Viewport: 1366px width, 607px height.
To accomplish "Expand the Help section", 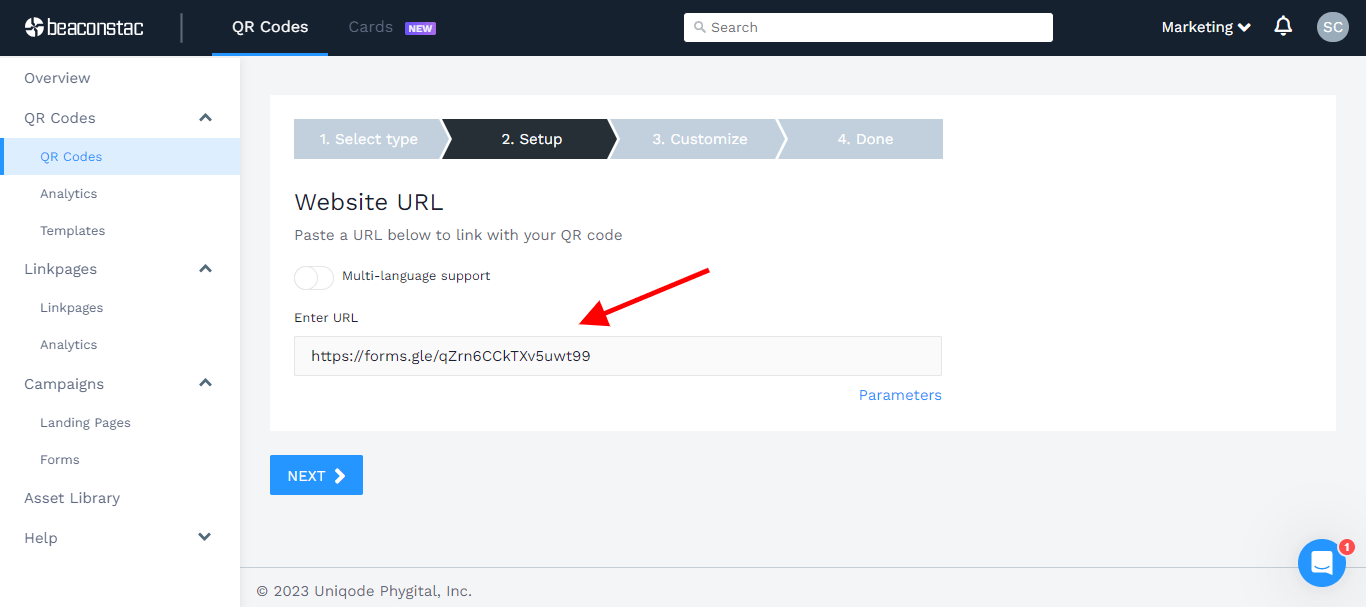I will tap(204, 537).
